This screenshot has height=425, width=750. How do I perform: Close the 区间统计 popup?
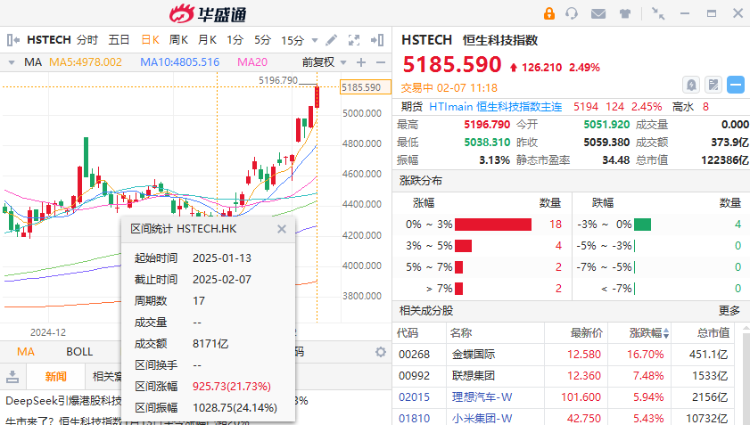pyautogui.click(x=282, y=229)
